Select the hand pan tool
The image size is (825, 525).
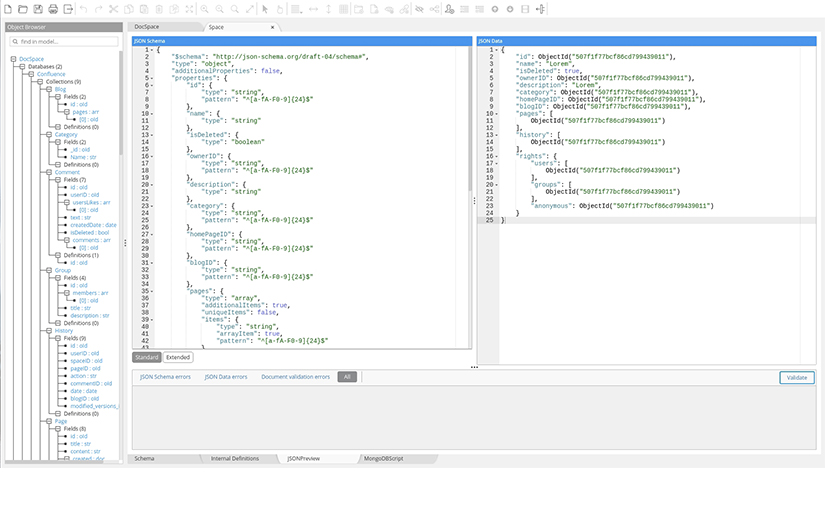(280, 9)
